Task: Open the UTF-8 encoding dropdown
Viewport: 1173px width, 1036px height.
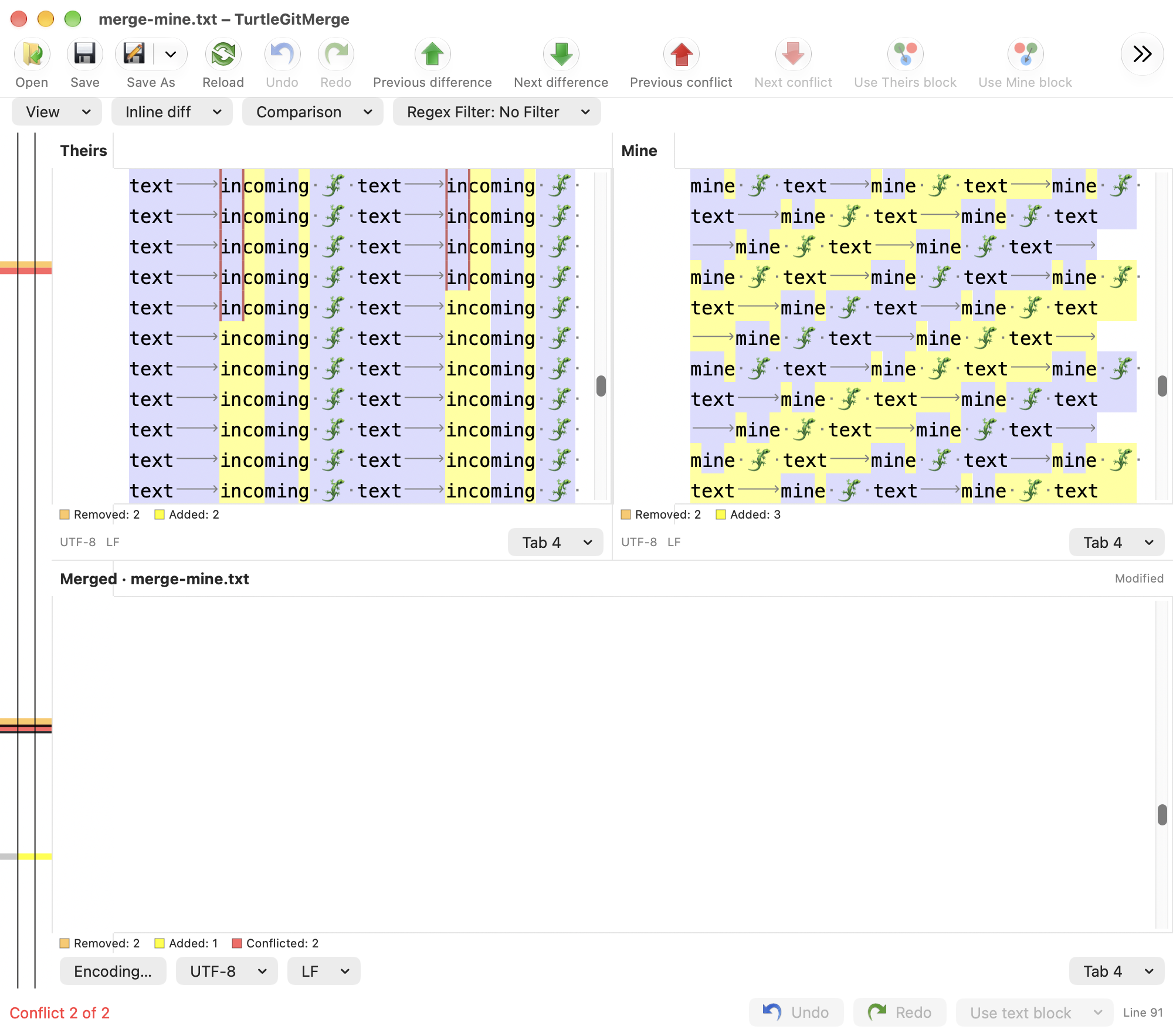Action: pos(227,971)
